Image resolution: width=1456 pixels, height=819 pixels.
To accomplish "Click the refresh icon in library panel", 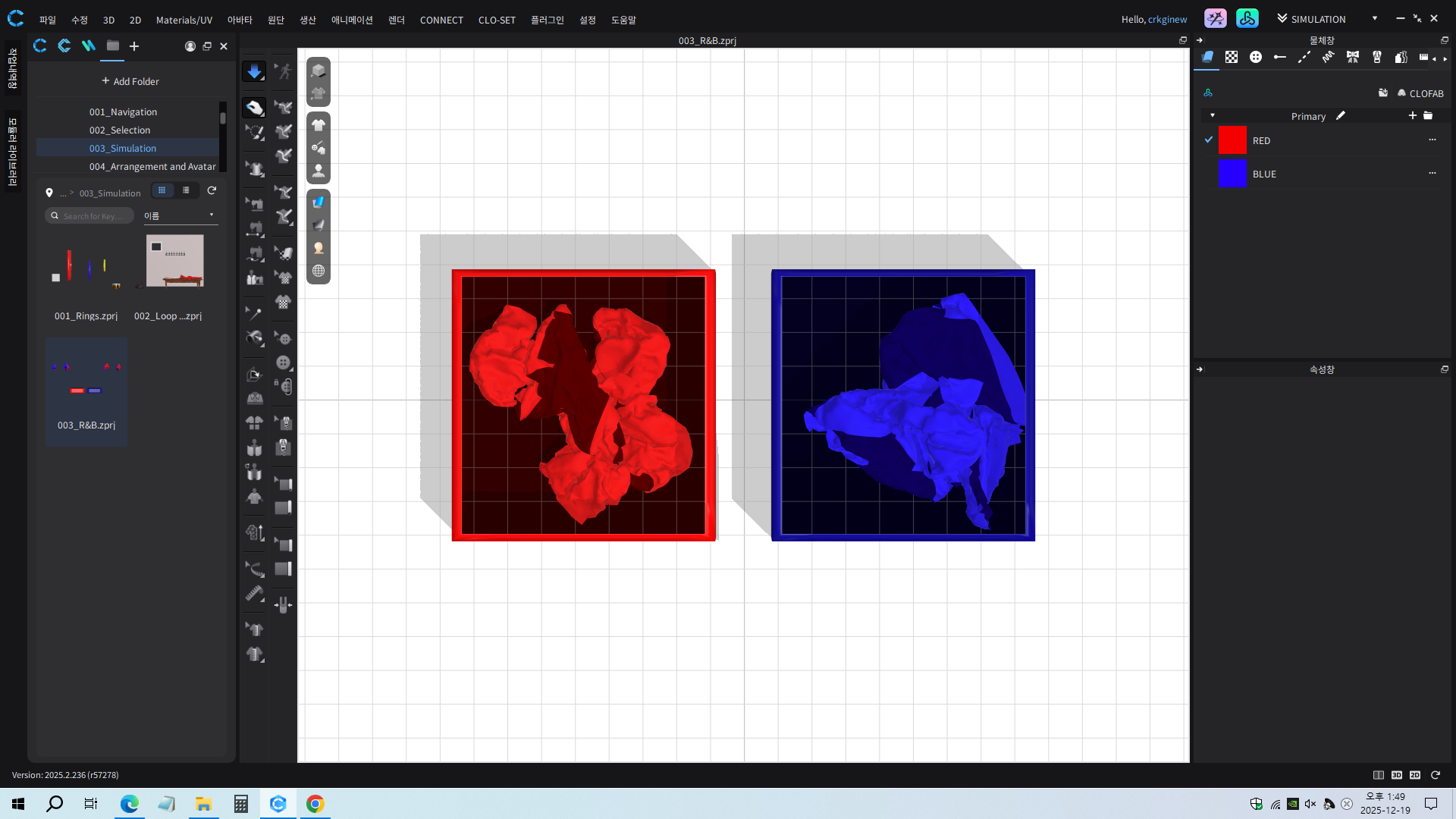I will point(212,191).
